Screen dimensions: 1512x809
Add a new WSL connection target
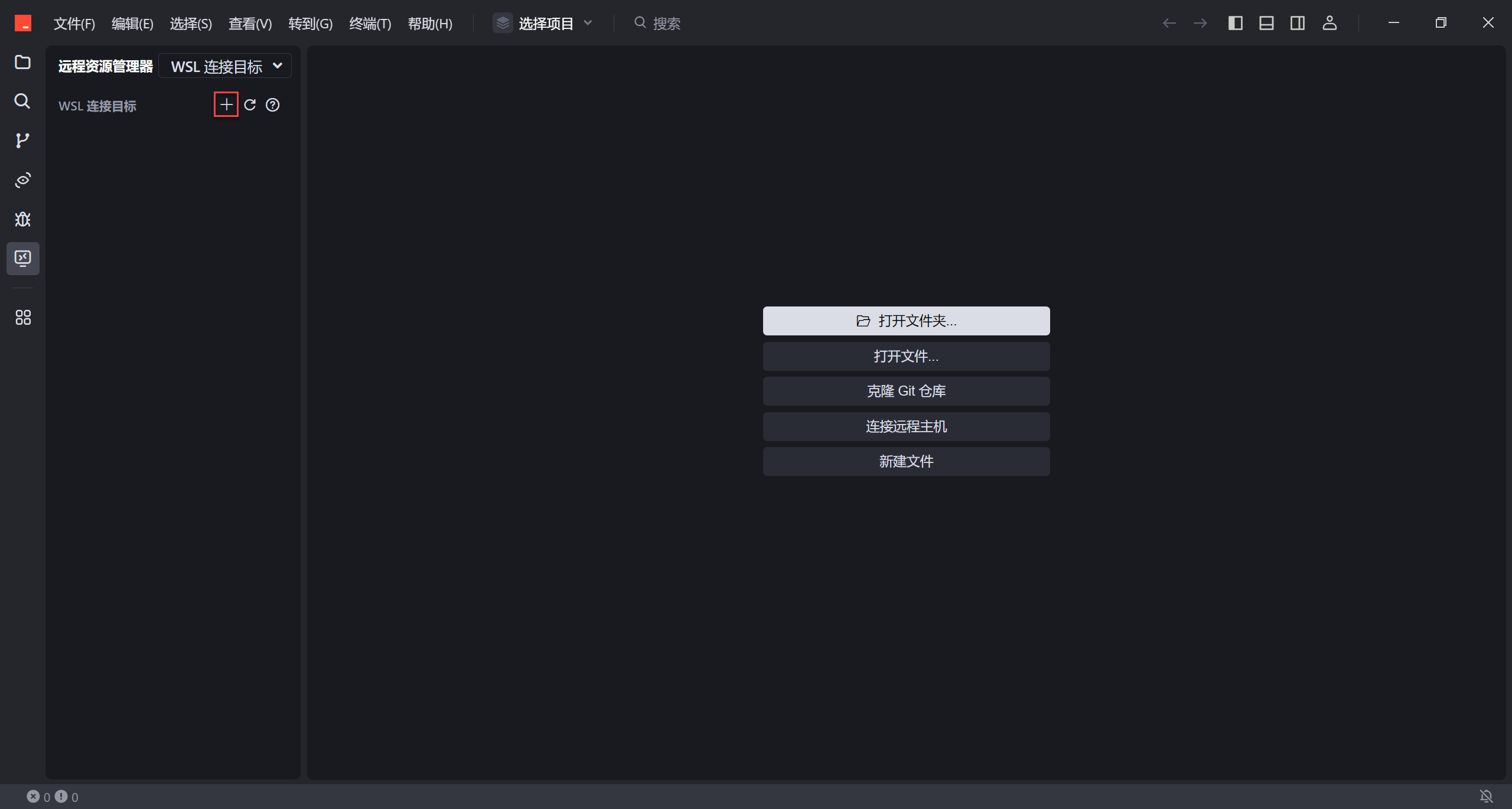coord(226,105)
